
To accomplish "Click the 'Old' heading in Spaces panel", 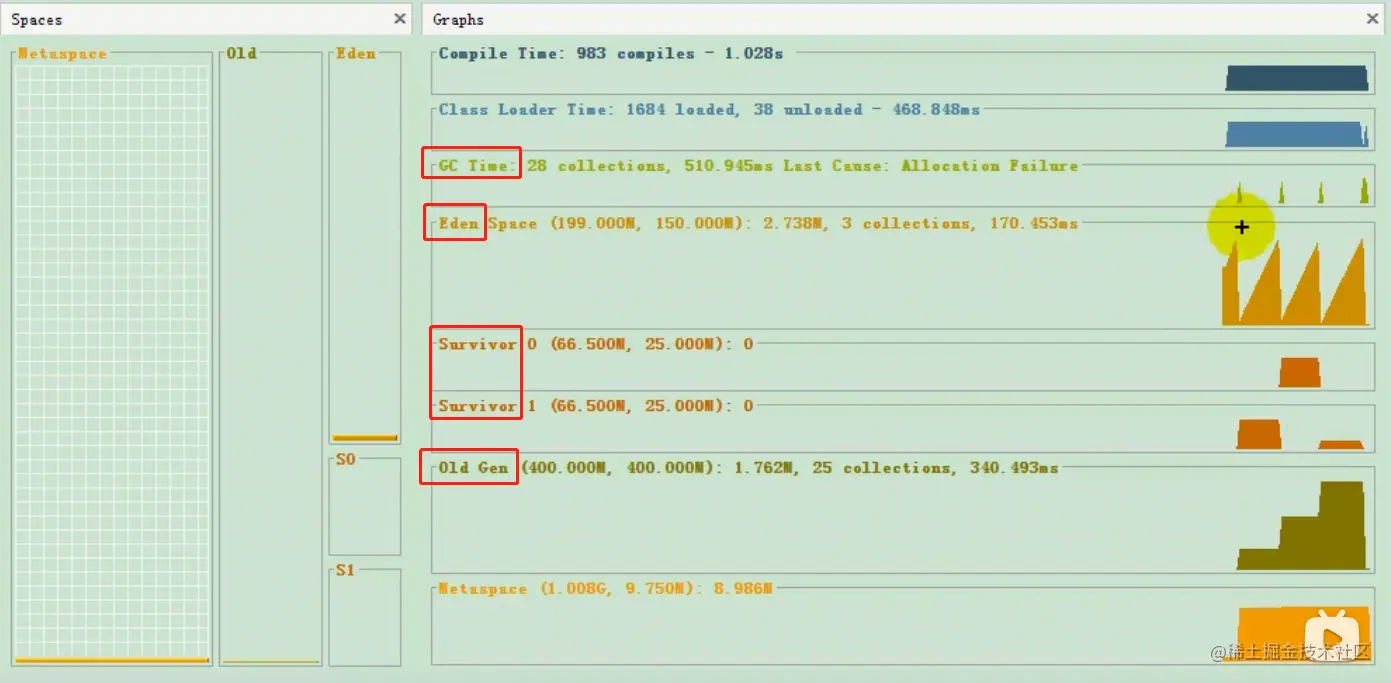I will point(242,54).
